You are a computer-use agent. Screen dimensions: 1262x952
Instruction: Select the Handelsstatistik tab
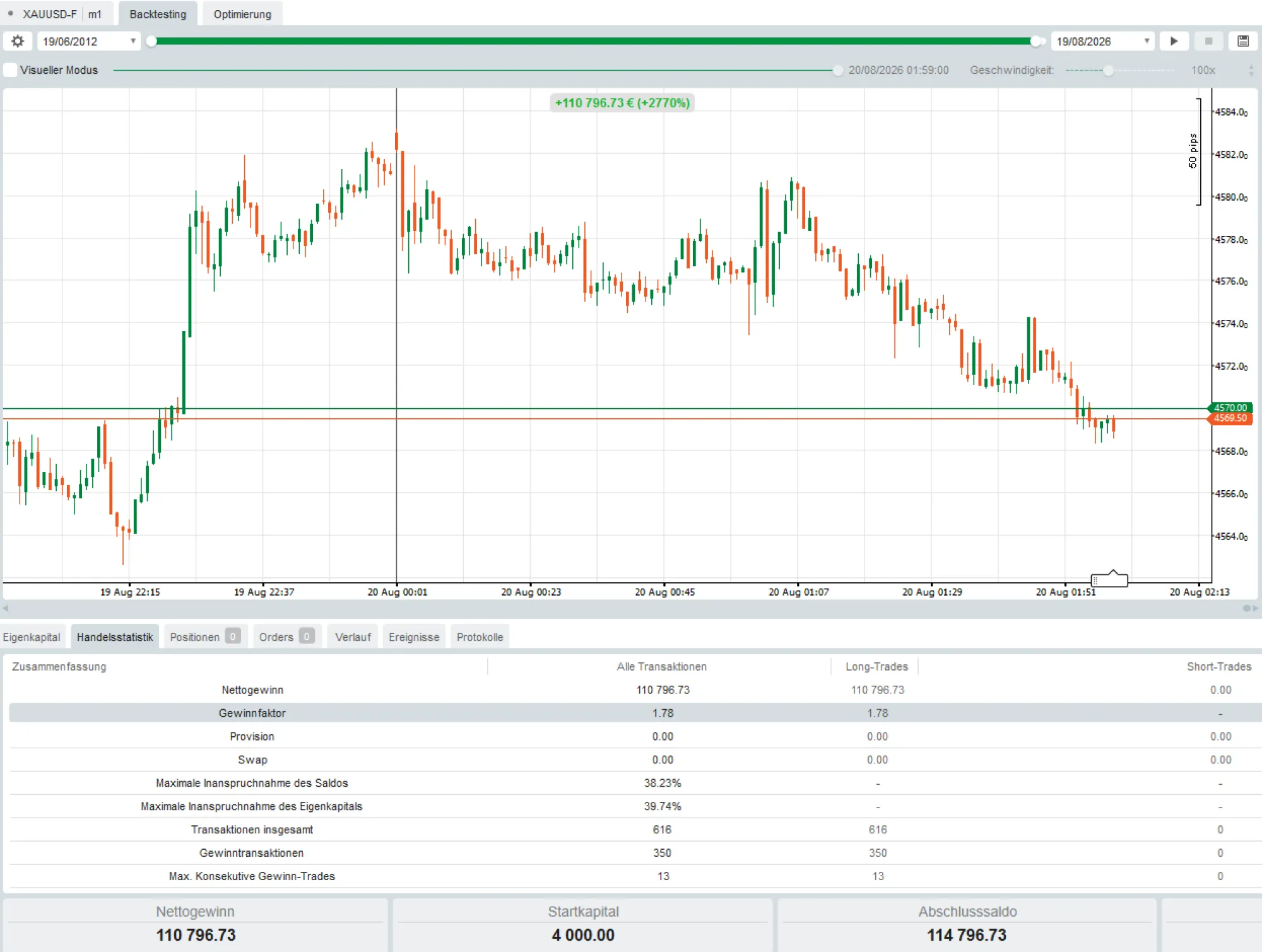coord(115,637)
